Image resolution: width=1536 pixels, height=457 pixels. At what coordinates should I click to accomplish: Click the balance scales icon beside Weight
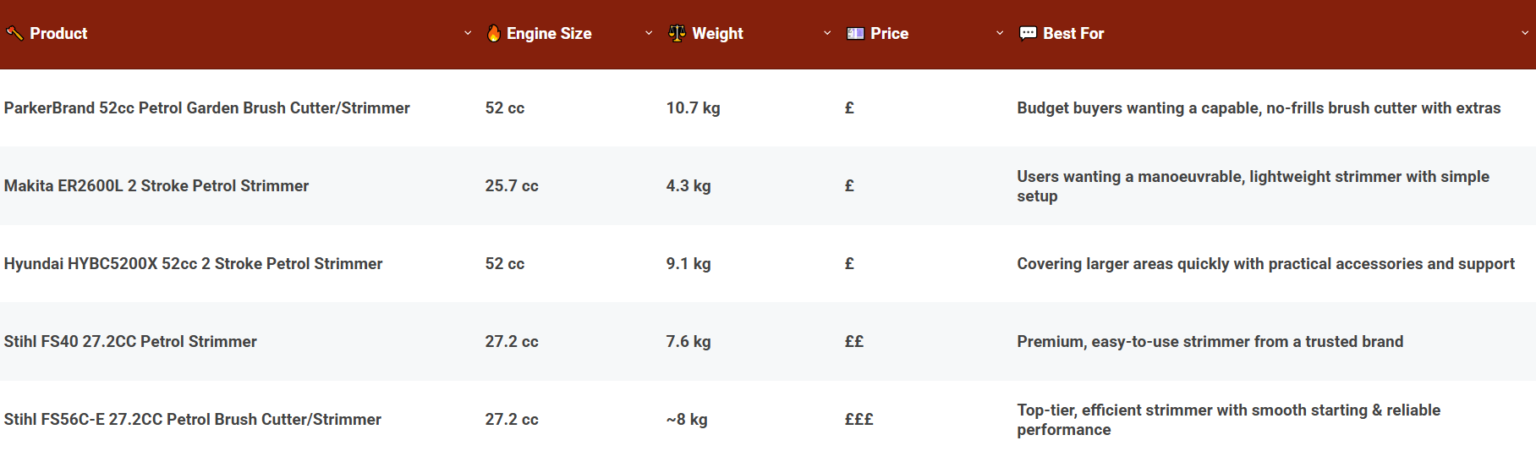point(677,33)
